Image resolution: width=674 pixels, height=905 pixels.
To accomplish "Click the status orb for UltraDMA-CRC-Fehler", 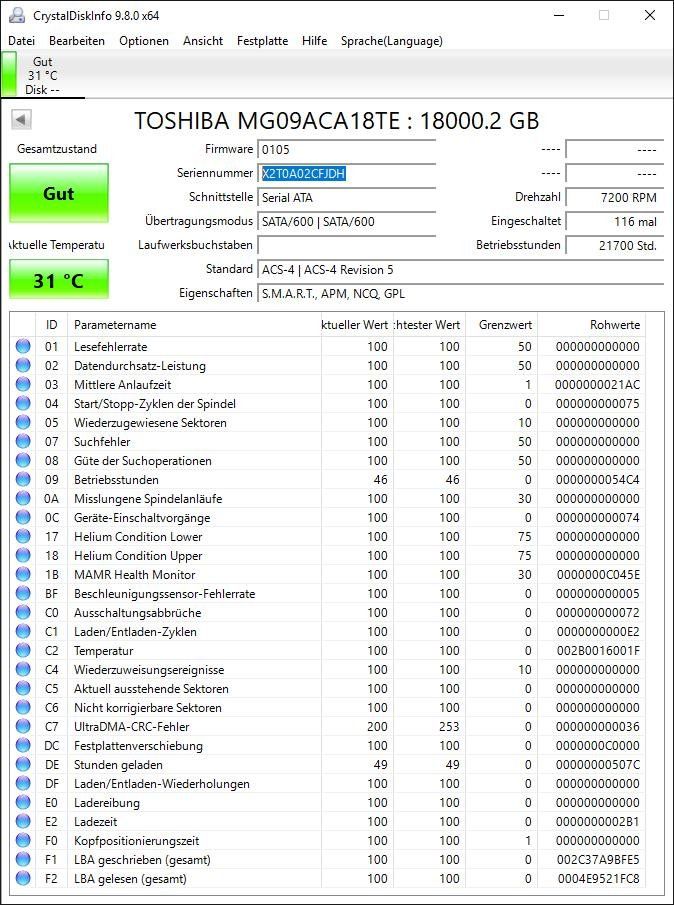I will [23, 727].
